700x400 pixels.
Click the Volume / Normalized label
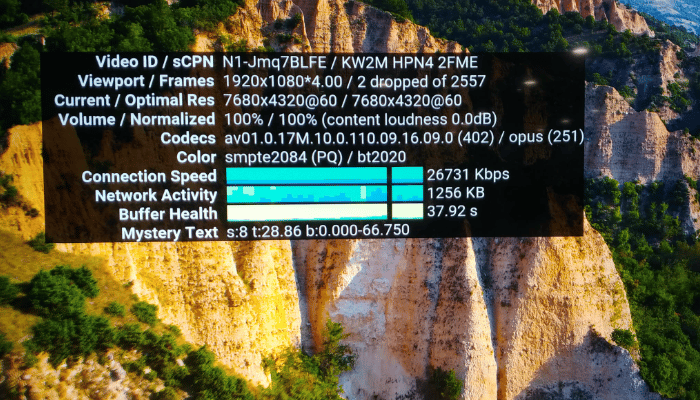[x=137, y=120]
